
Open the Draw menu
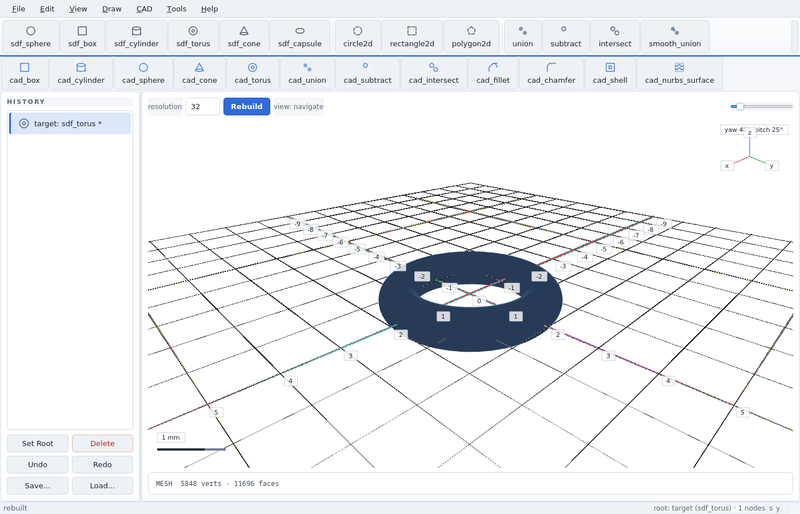click(x=112, y=9)
